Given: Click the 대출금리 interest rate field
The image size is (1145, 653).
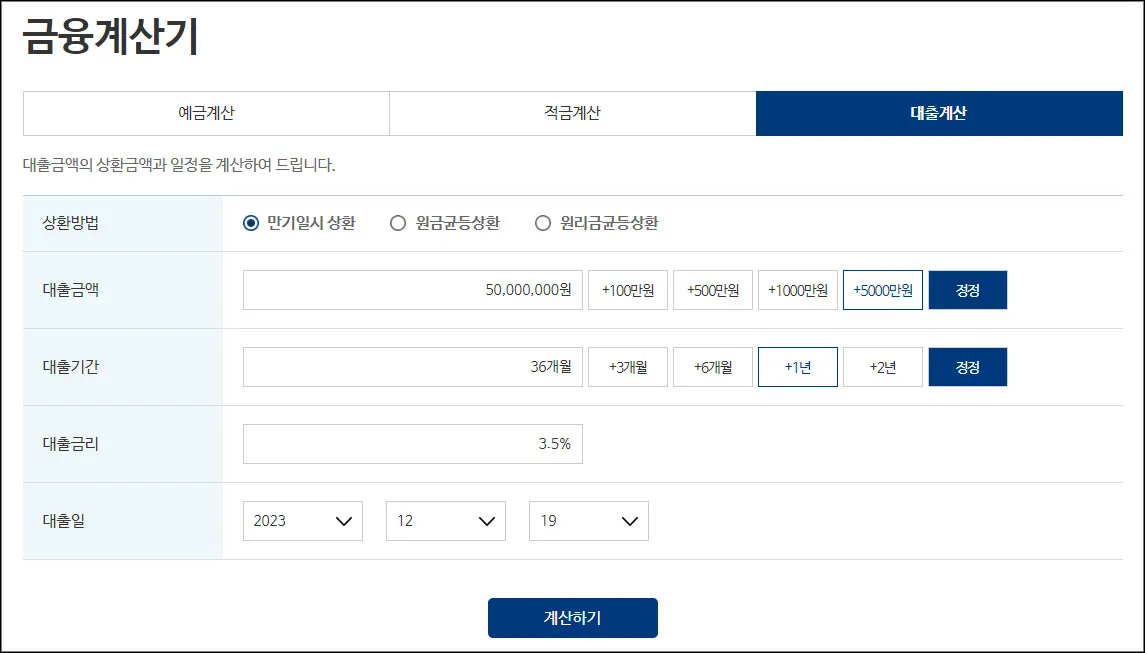Looking at the screenshot, I should 413,443.
